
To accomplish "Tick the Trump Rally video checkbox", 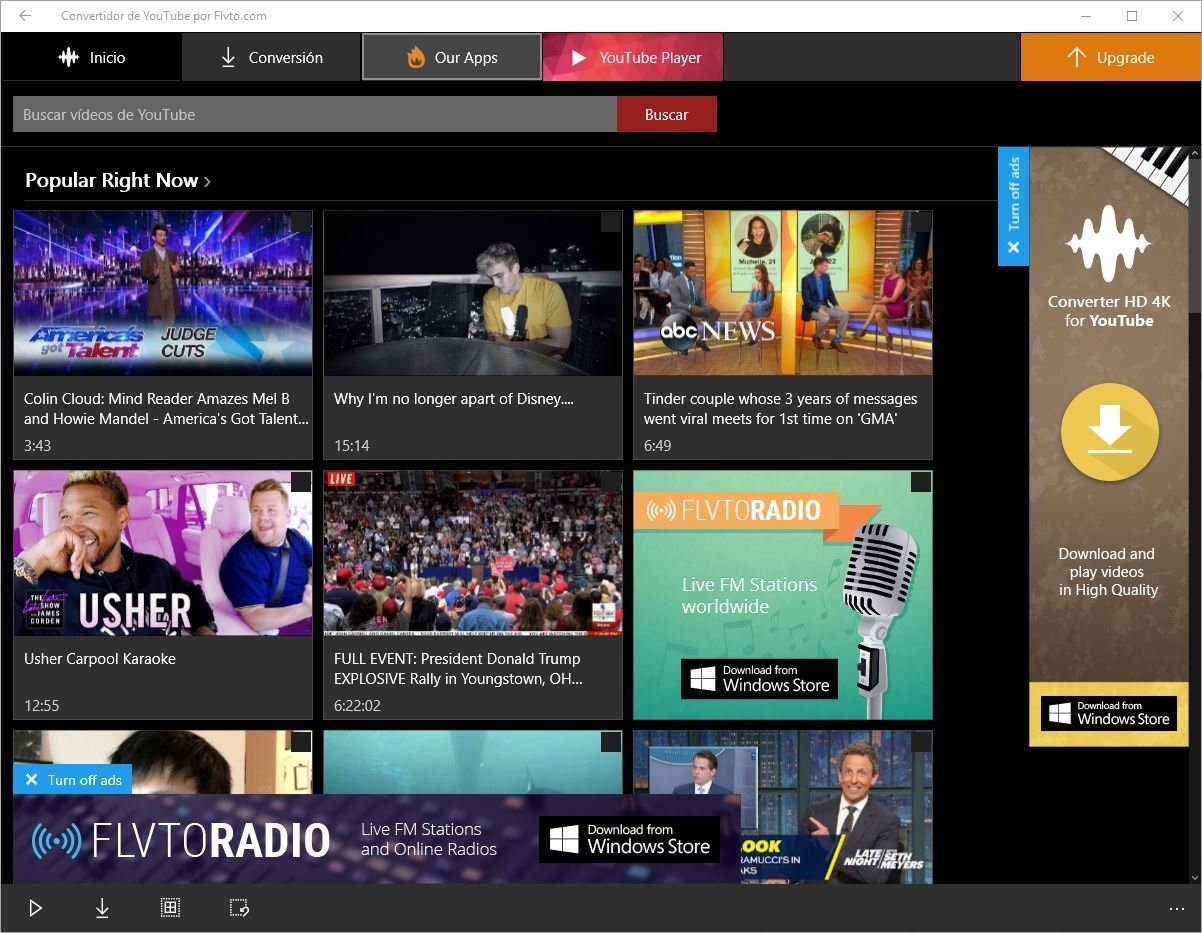I will tap(611, 482).
